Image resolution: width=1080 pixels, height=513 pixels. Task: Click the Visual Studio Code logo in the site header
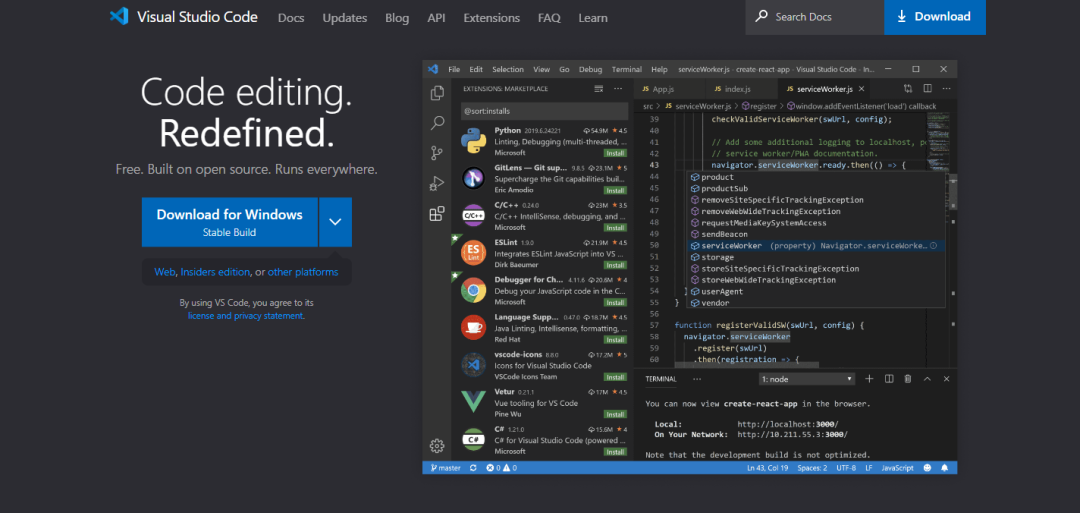[119, 17]
